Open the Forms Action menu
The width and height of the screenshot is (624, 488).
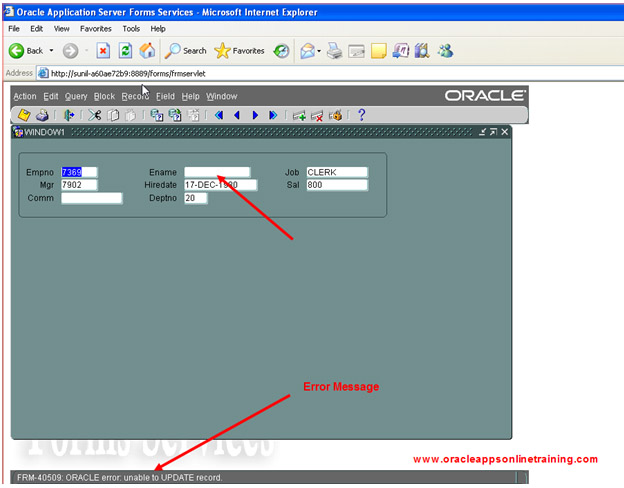pyautogui.click(x=25, y=96)
